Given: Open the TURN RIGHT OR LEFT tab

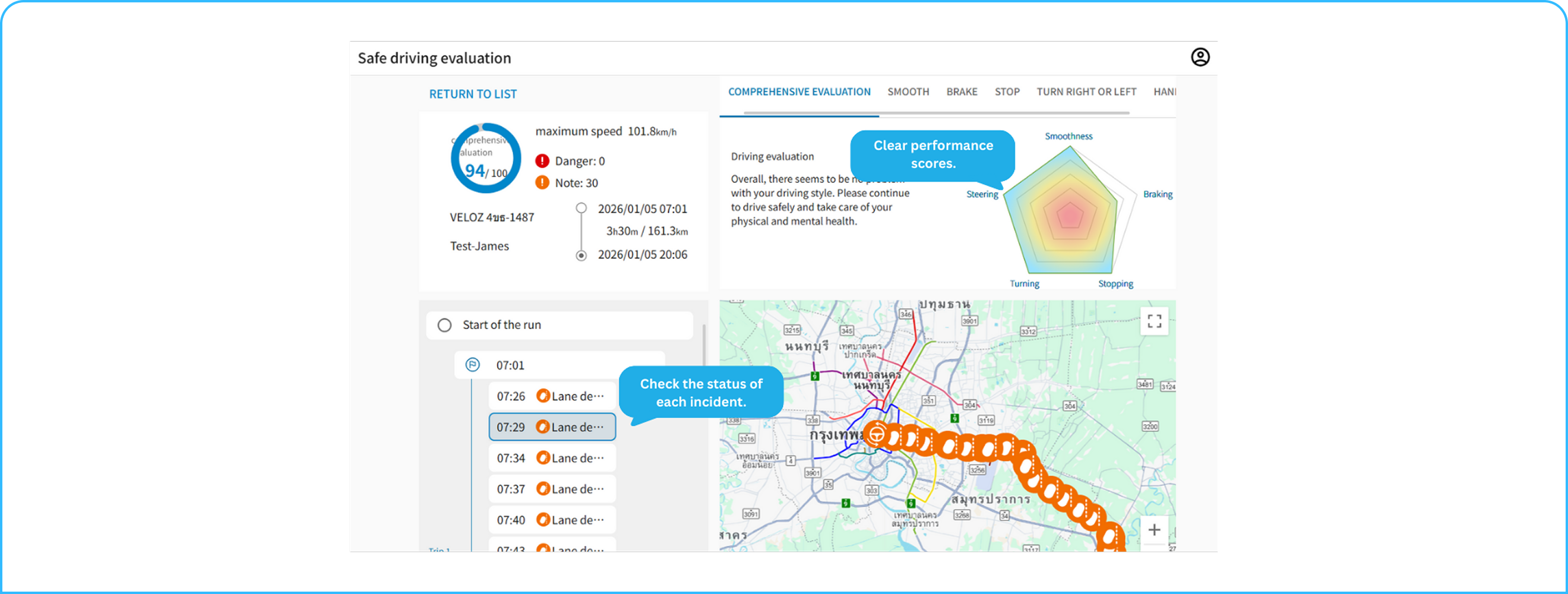Looking at the screenshot, I should tap(1086, 92).
